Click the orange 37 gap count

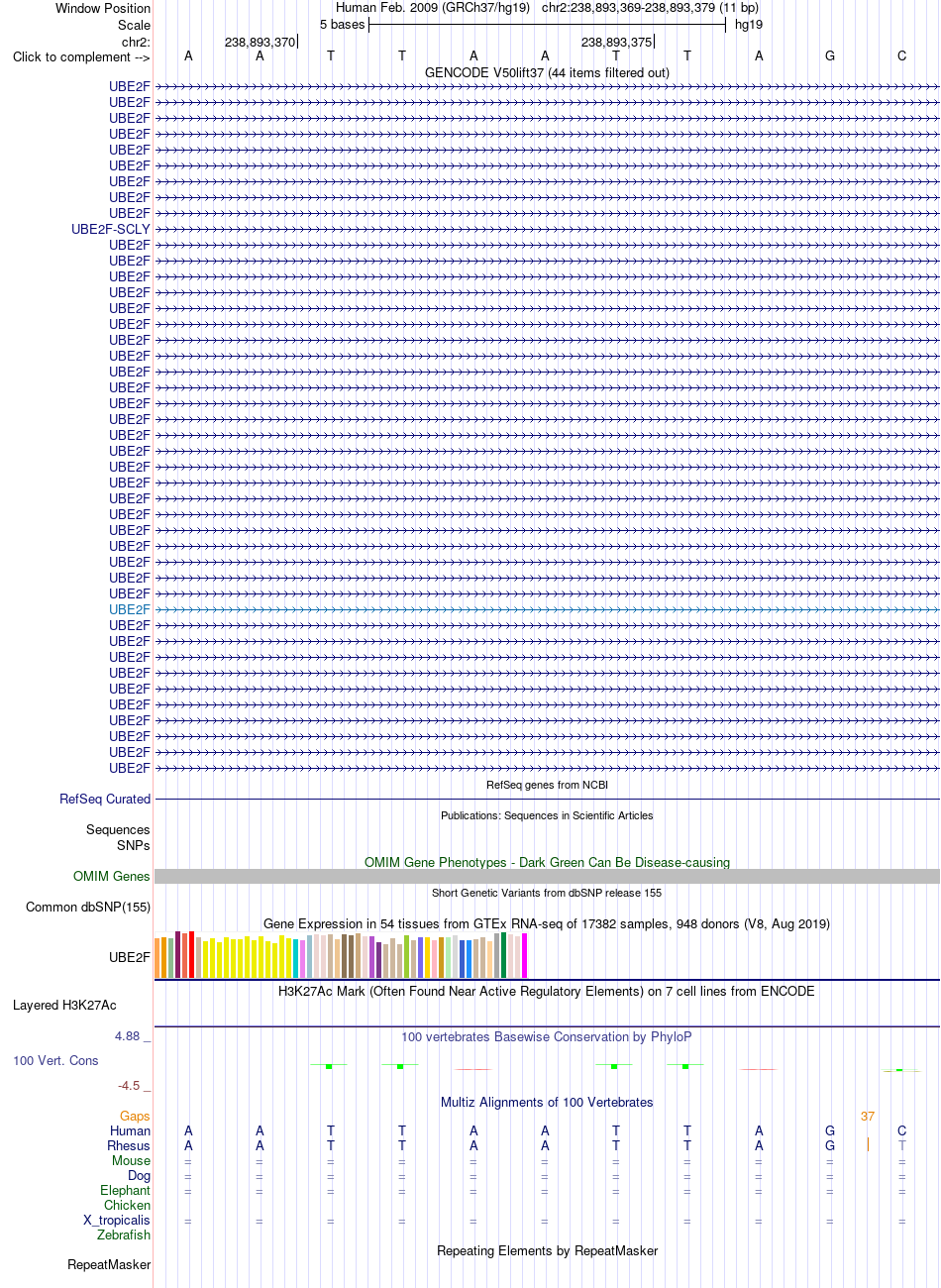pyautogui.click(x=868, y=1116)
